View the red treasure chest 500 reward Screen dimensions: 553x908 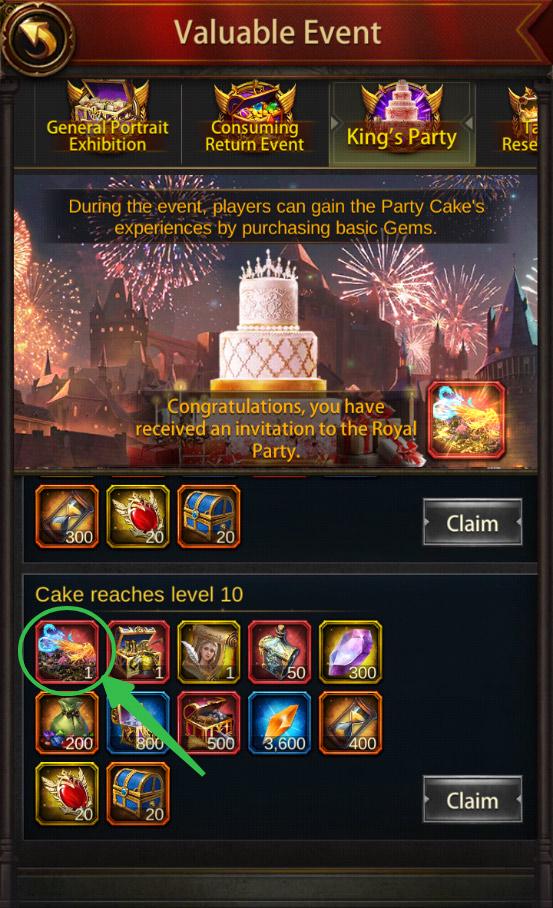(208, 723)
